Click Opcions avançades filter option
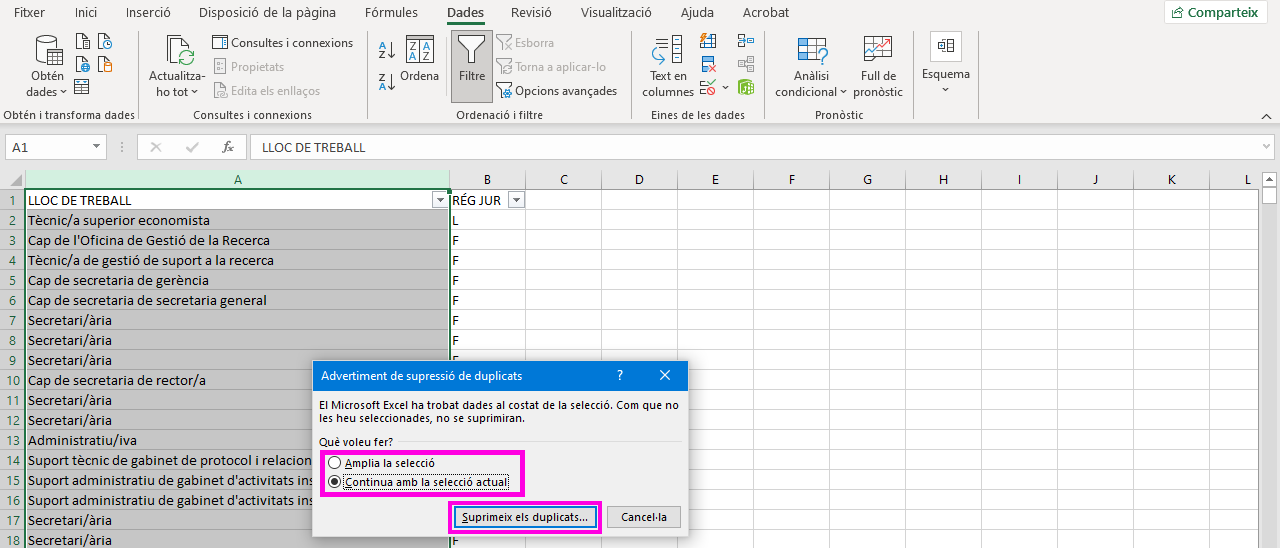 tap(557, 91)
